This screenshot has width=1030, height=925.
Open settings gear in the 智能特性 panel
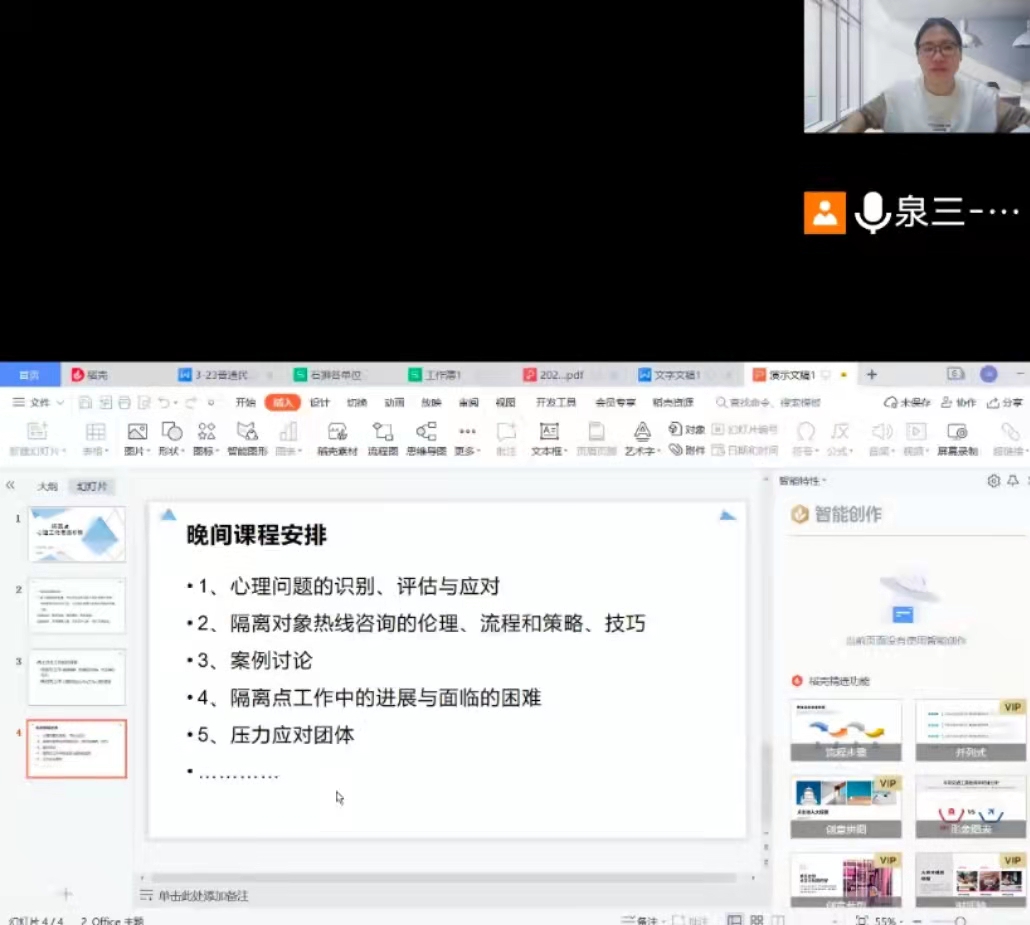pyautogui.click(x=993, y=481)
